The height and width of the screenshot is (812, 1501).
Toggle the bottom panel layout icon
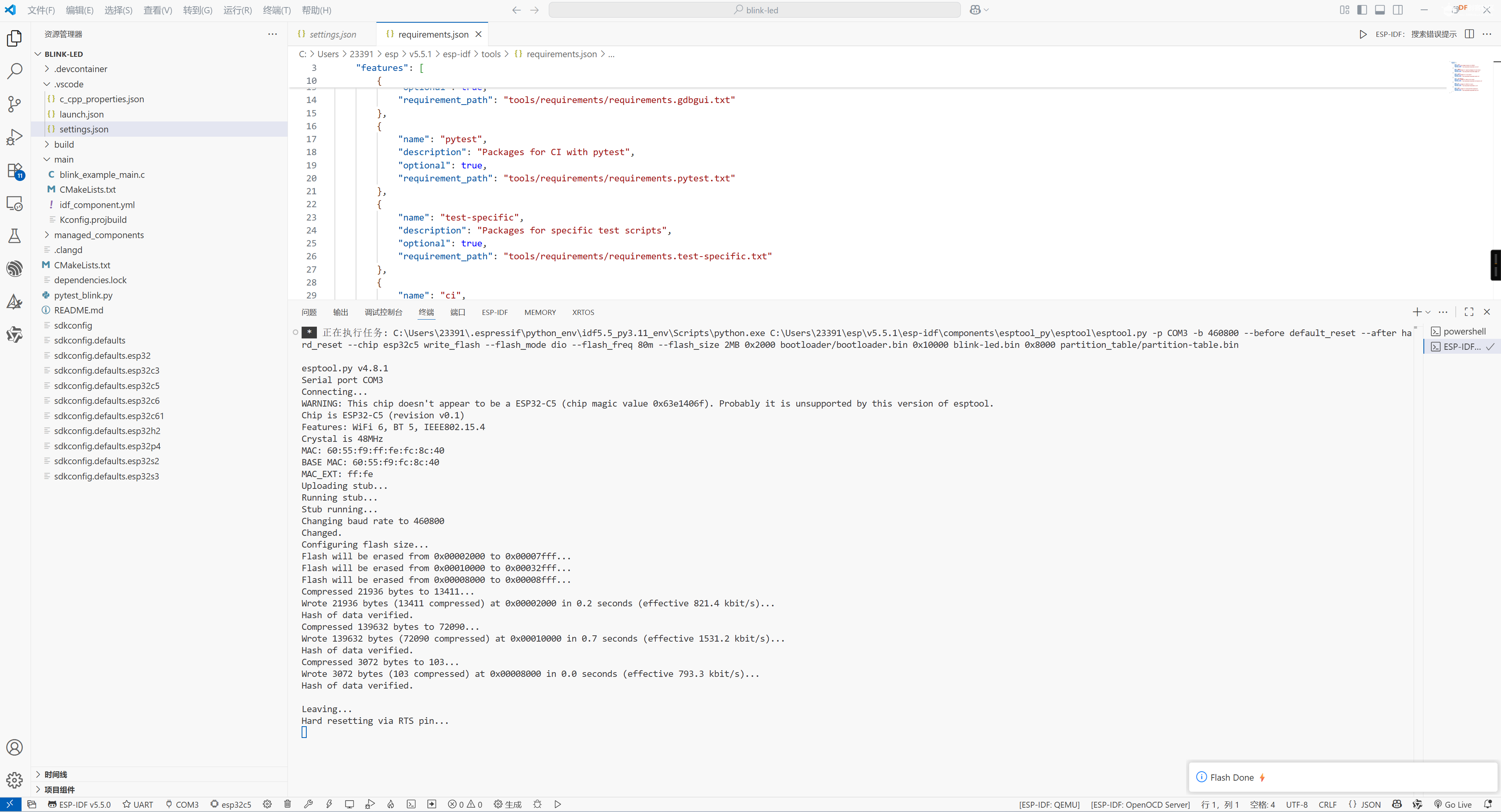1380,10
